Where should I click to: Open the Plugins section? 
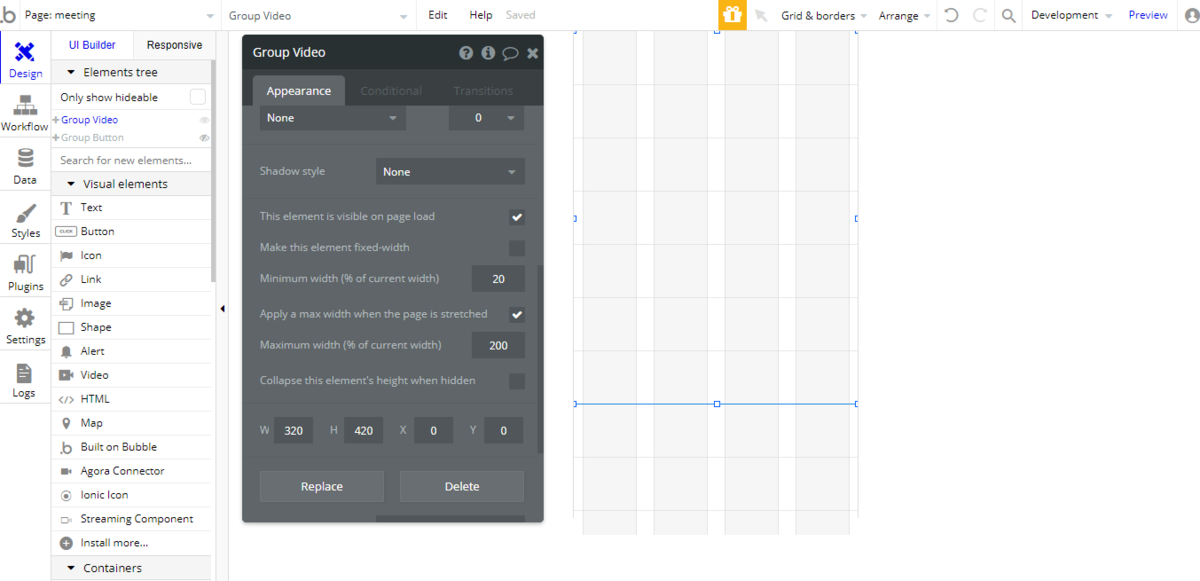pyautogui.click(x=25, y=273)
